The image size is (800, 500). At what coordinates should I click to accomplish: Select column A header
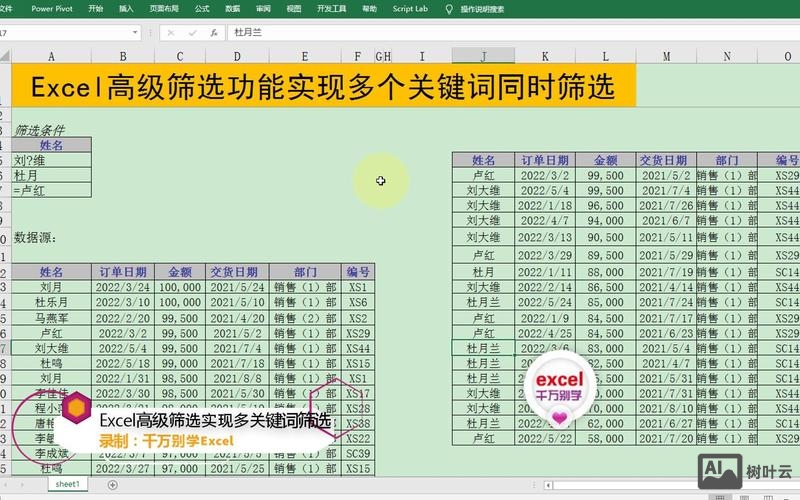point(51,56)
